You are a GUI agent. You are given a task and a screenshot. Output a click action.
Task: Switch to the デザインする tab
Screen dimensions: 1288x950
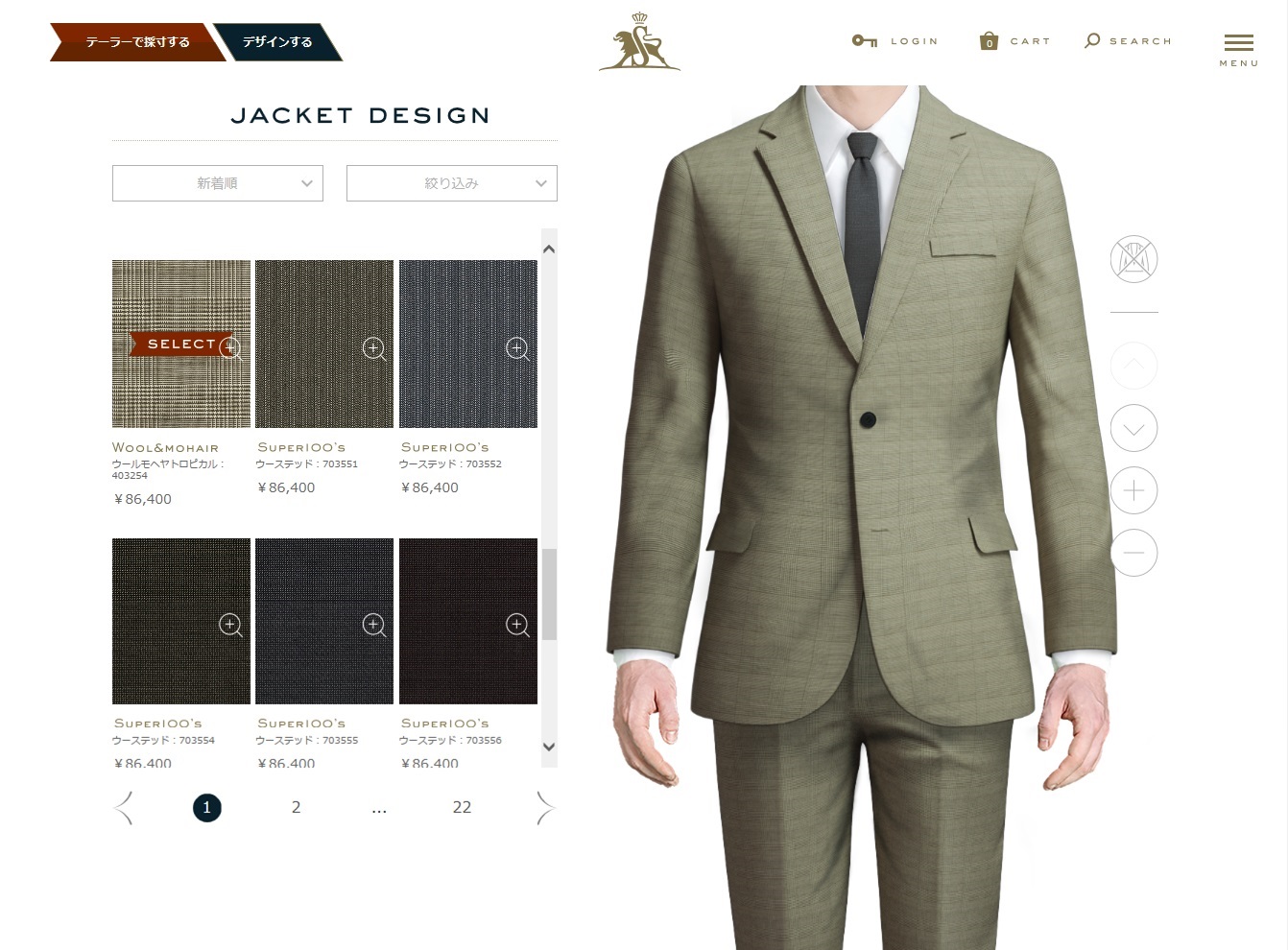click(x=277, y=42)
